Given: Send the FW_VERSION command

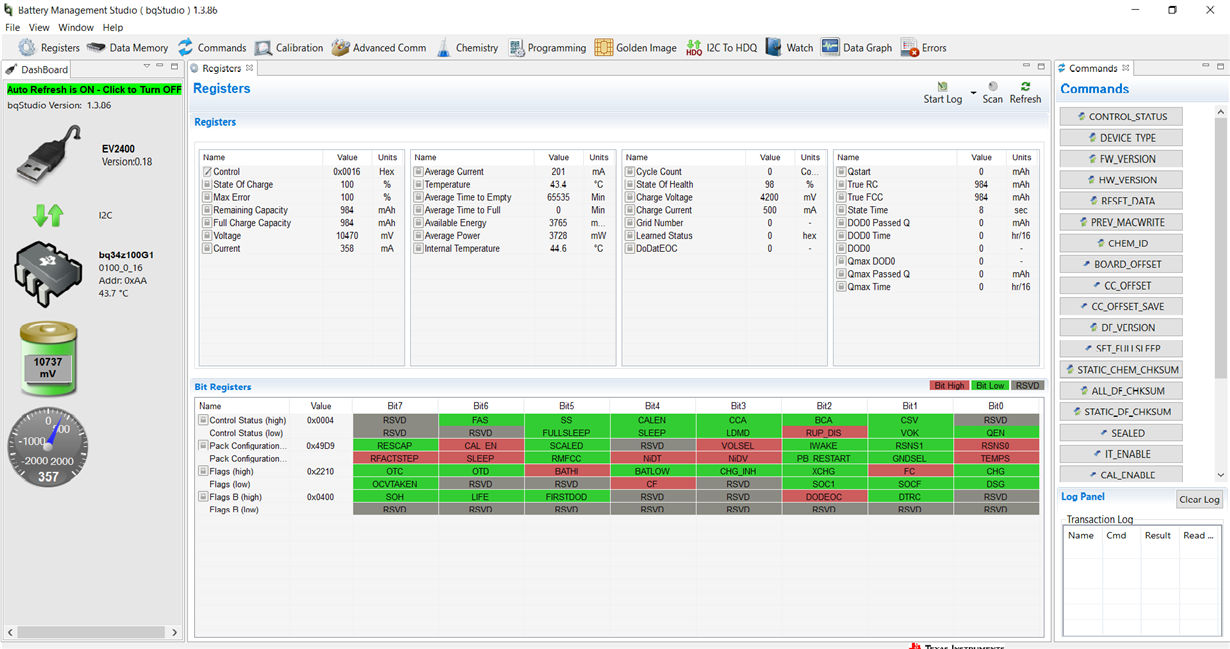Looking at the screenshot, I should (x=1121, y=159).
